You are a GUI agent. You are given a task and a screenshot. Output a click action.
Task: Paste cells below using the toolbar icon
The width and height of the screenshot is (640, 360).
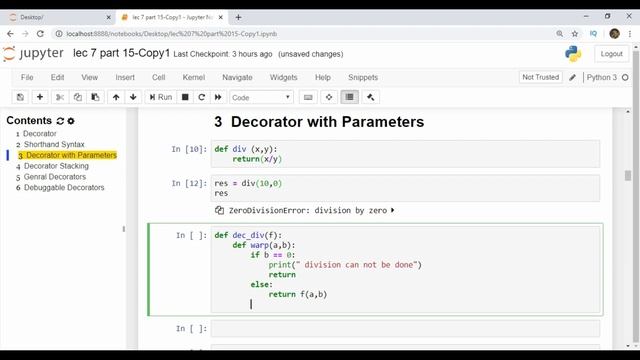(95, 97)
